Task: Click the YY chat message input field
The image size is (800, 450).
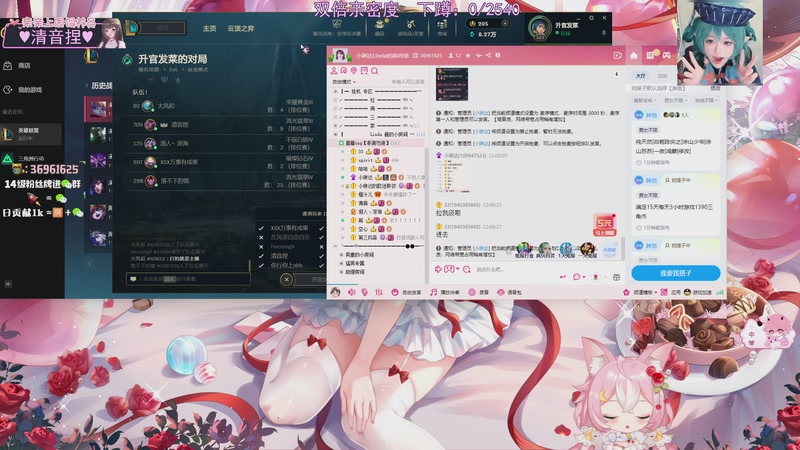Action: 515,269
